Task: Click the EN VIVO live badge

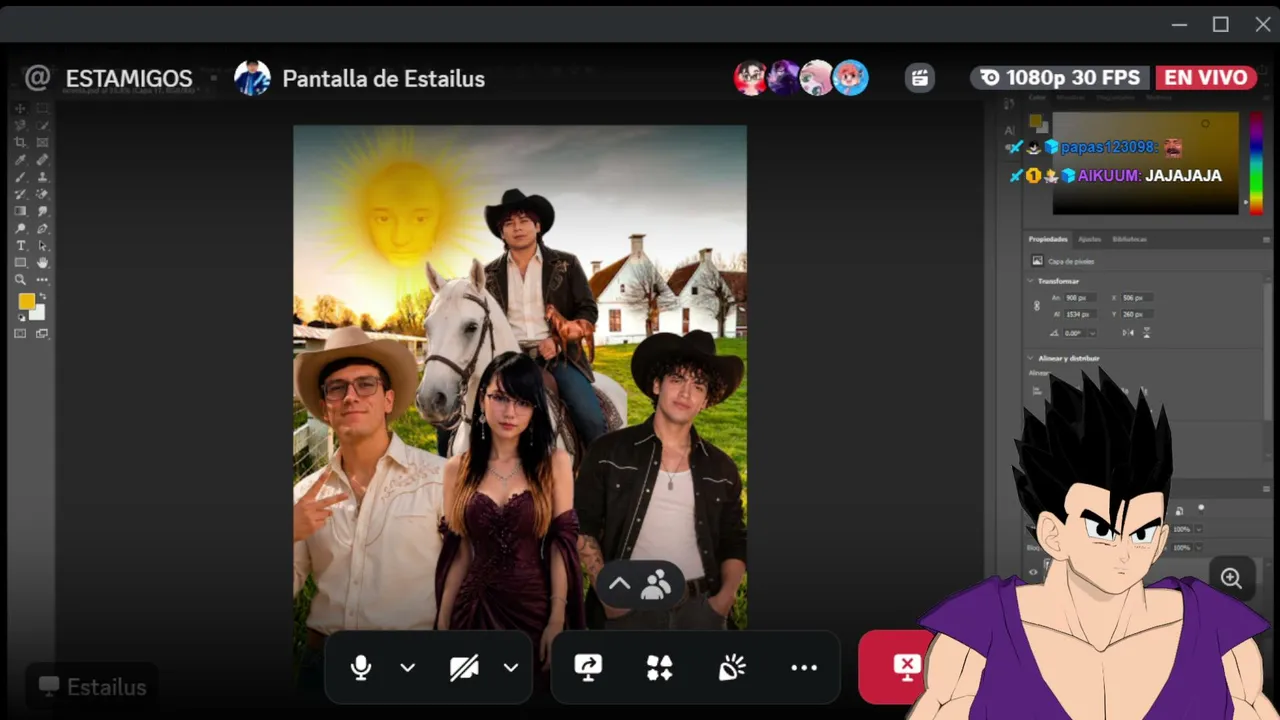Action: (1206, 78)
